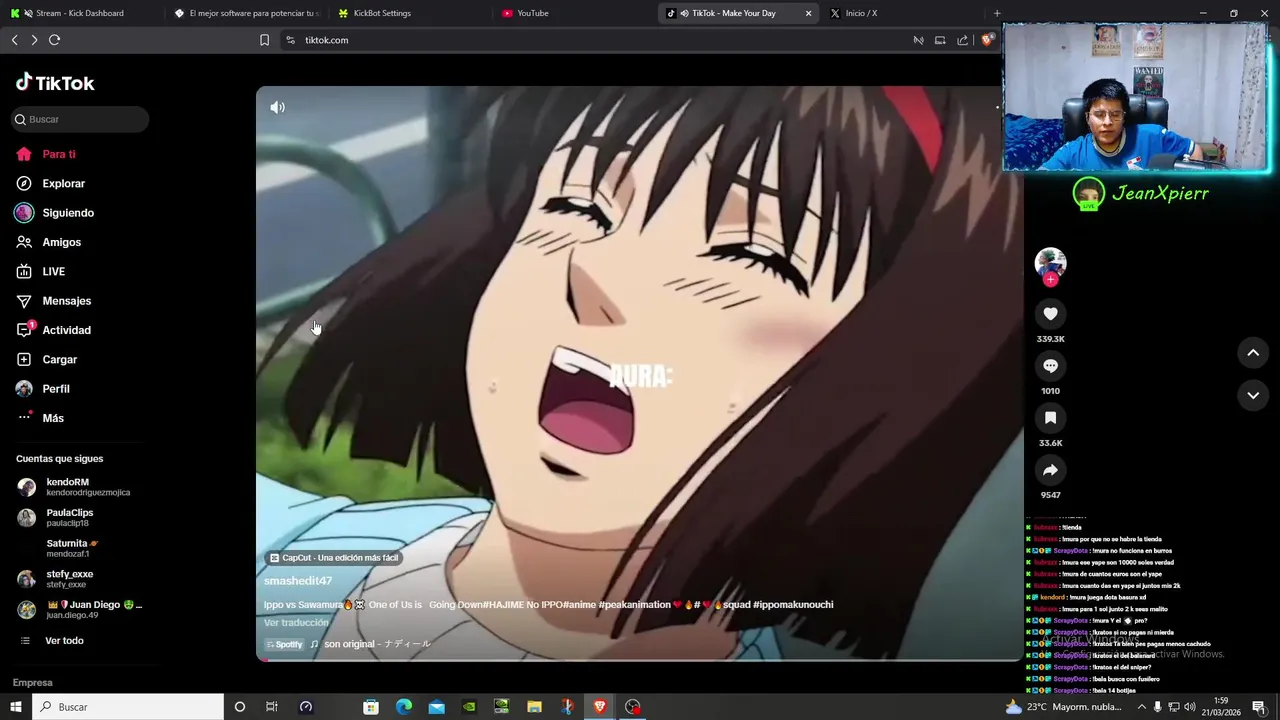Switch to the YouTube tab

[x=574, y=13]
